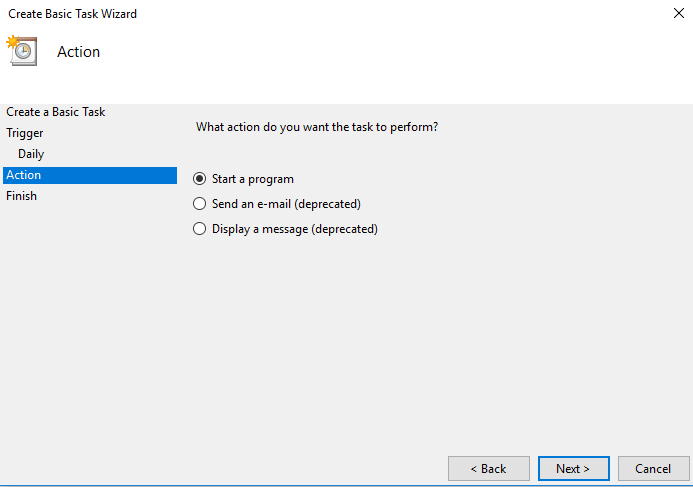693x487 pixels.
Task: Pick the Display a message radio button
Action: [x=199, y=229]
